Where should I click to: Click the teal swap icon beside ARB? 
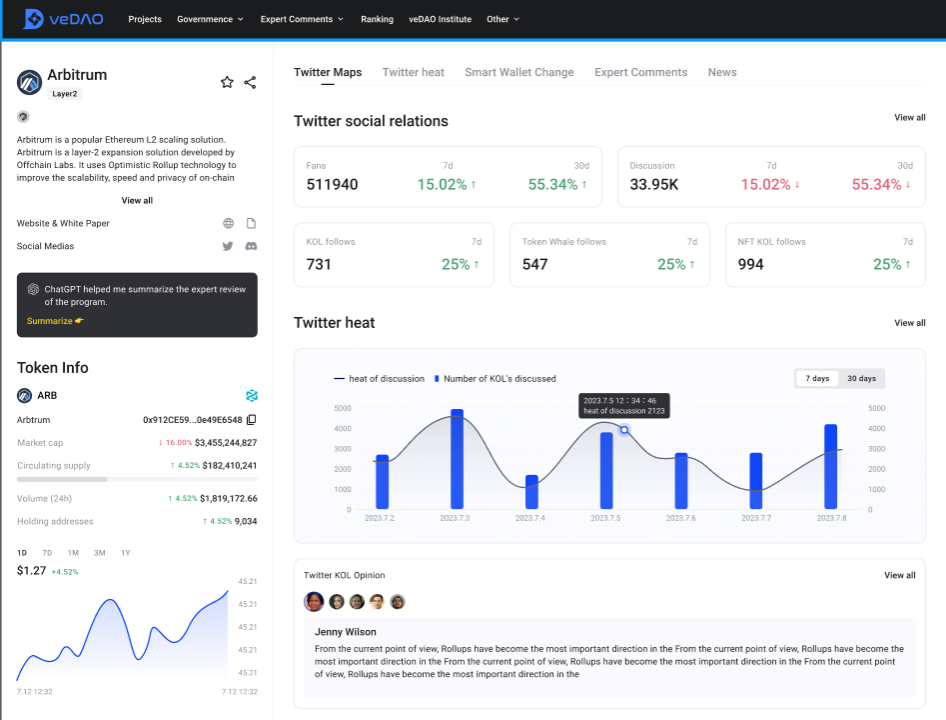[x=252, y=395]
